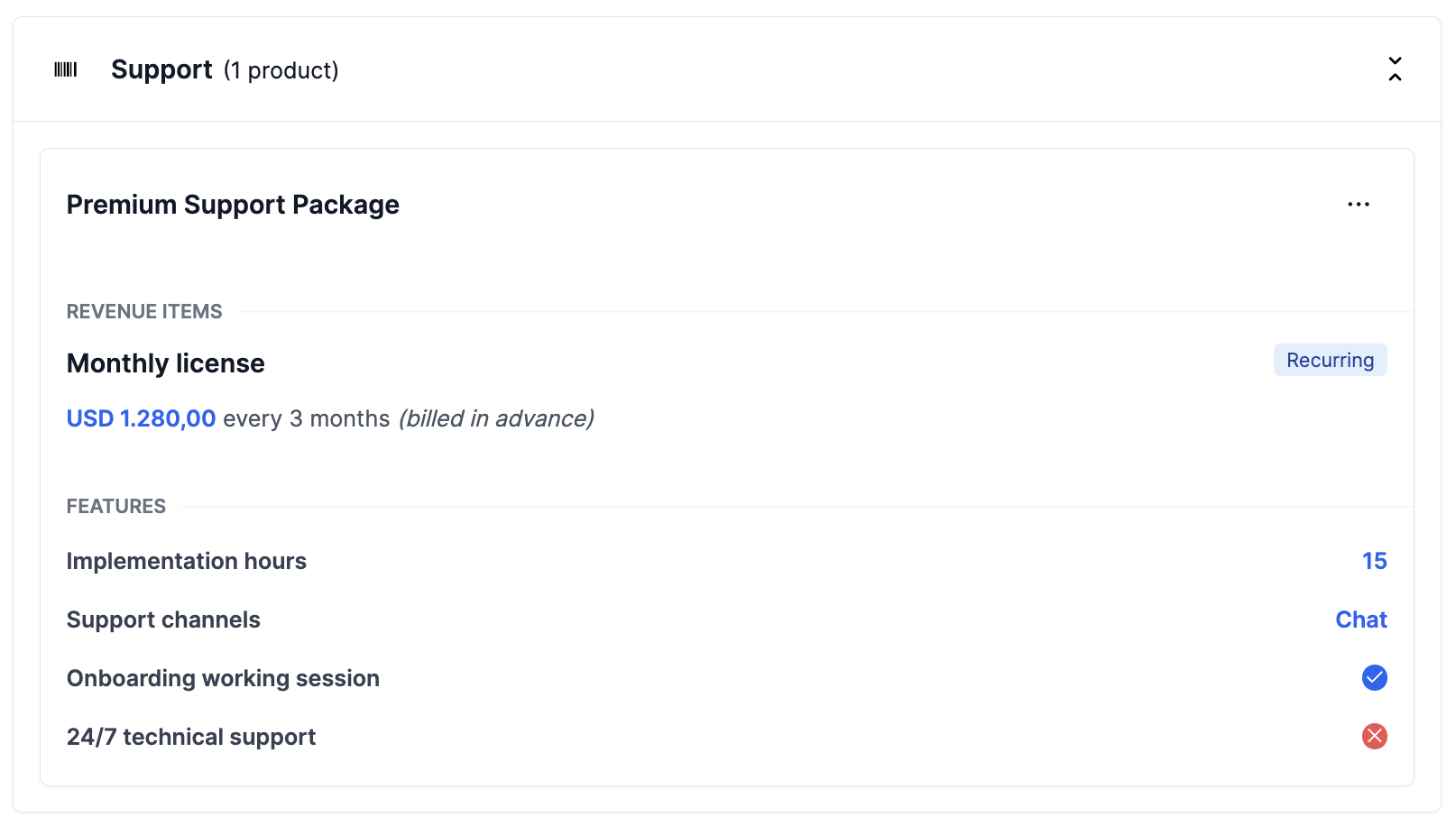Click the Features section label
1456x826 pixels.
pos(116,506)
